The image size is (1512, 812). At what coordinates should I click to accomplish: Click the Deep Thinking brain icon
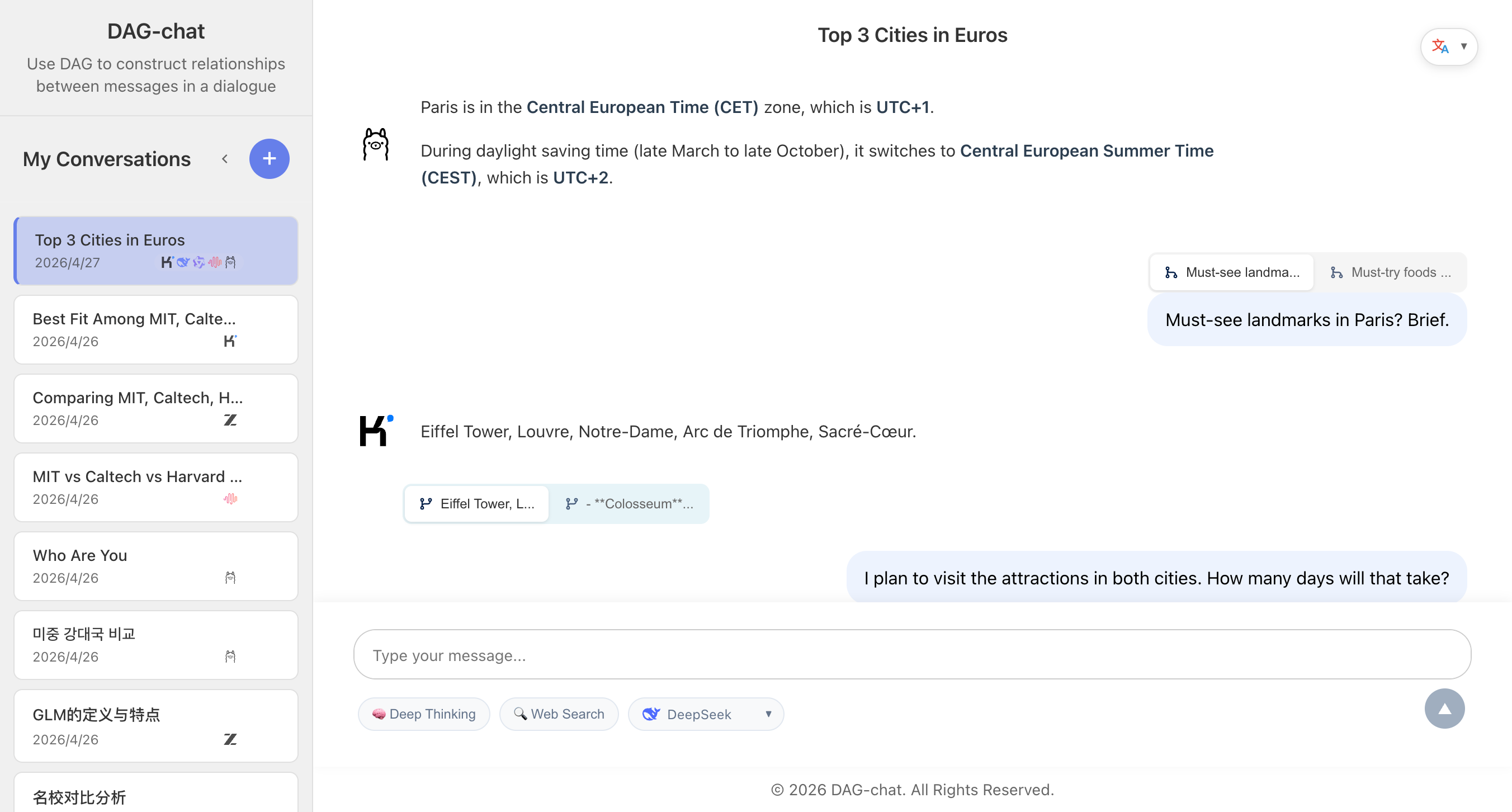coord(379,714)
